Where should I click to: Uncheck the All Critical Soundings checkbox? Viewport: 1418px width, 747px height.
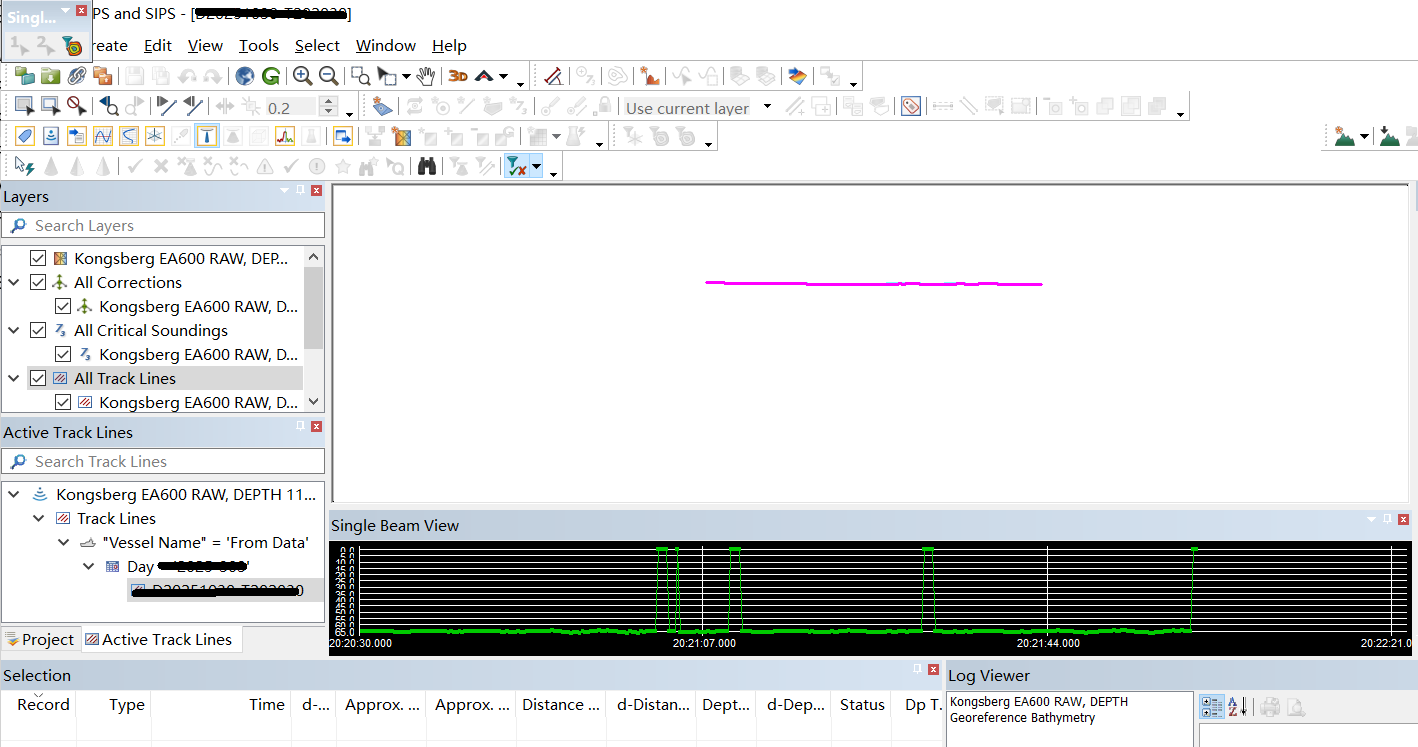pyautogui.click(x=38, y=330)
